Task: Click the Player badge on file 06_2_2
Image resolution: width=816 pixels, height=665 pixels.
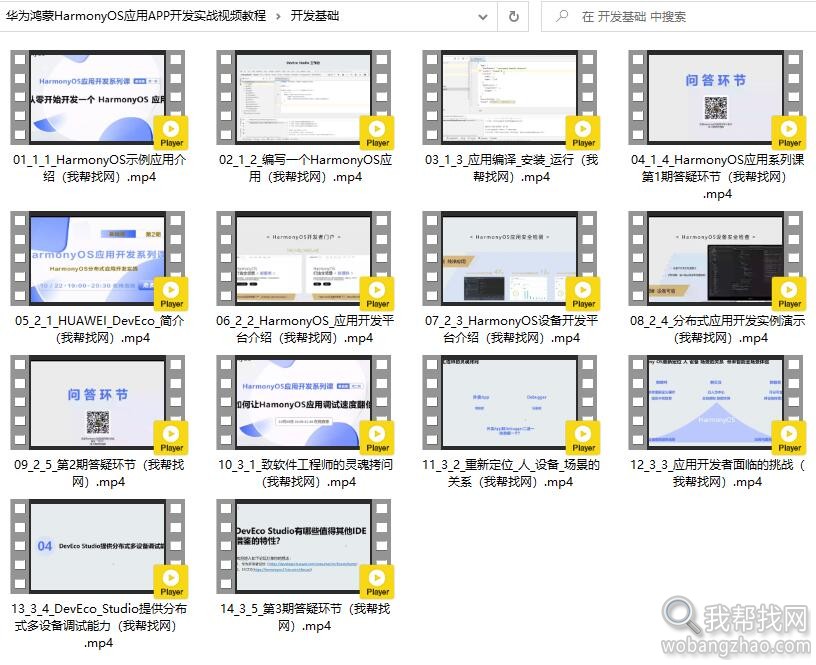Action: tap(377, 295)
